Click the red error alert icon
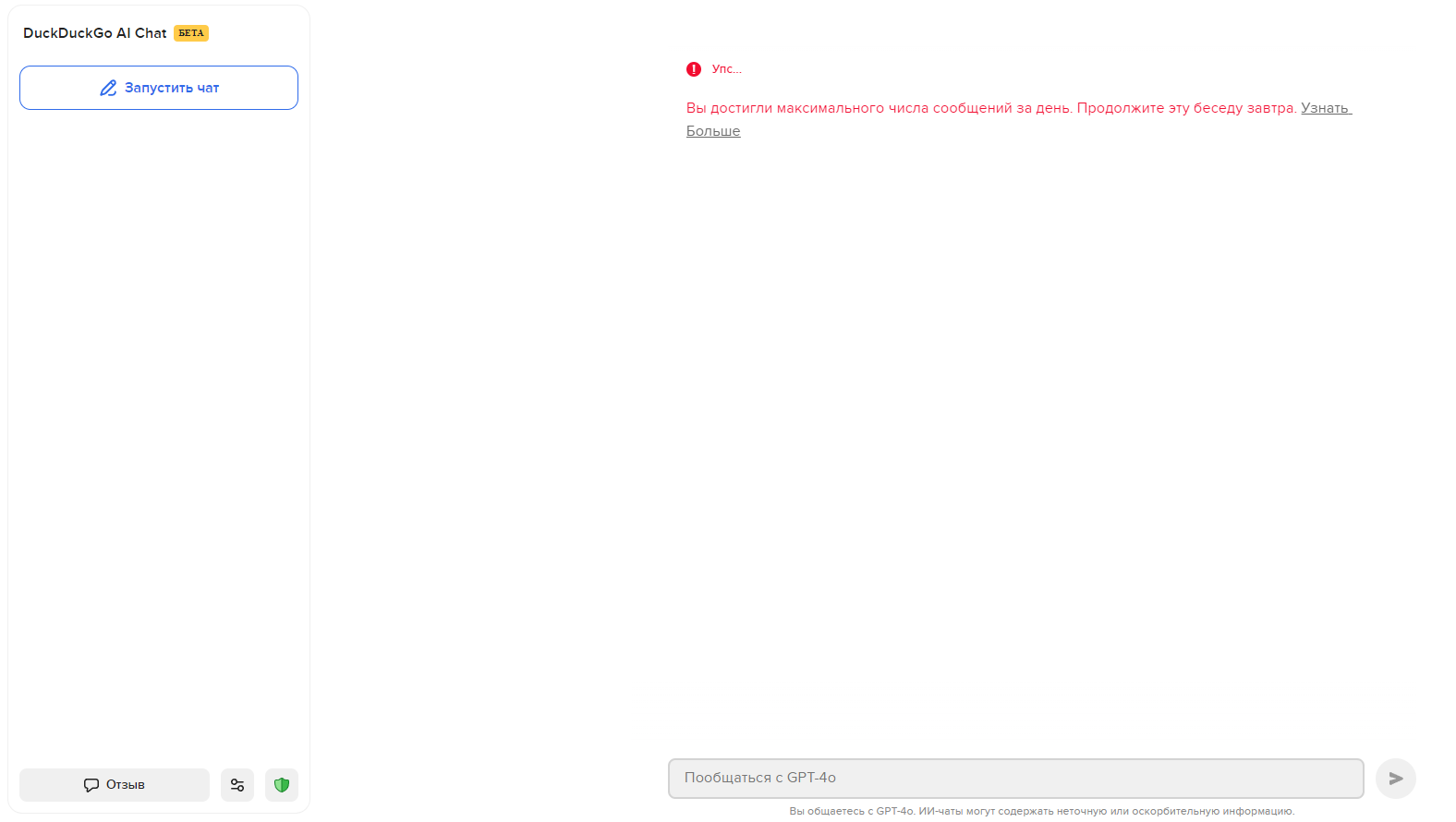Image resolution: width=1456 pixels, height=822 pixels. [694, 69]
